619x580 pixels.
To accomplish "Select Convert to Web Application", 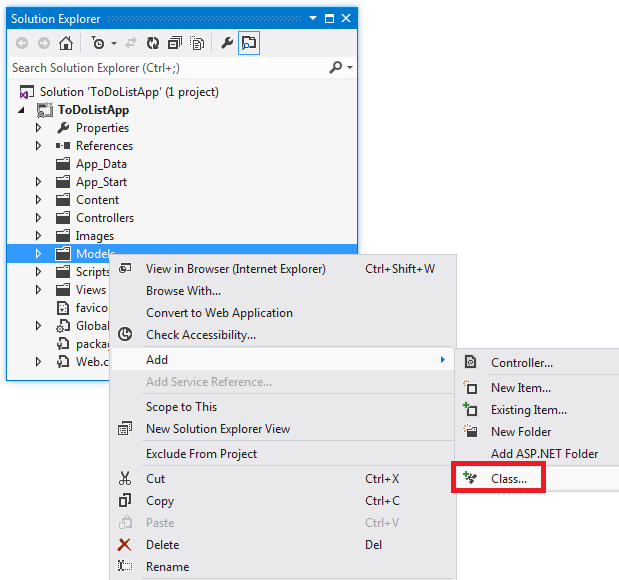I will [283, 313].
